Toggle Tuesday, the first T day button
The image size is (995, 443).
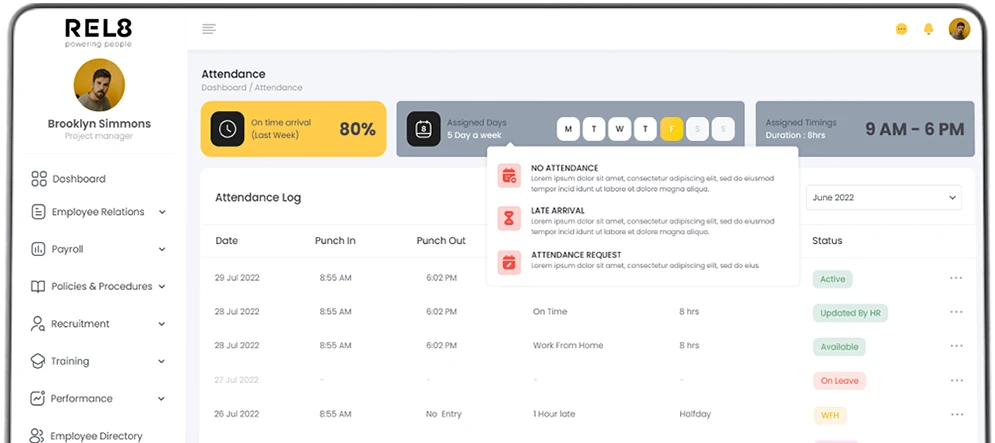click(x=594, y=129)
